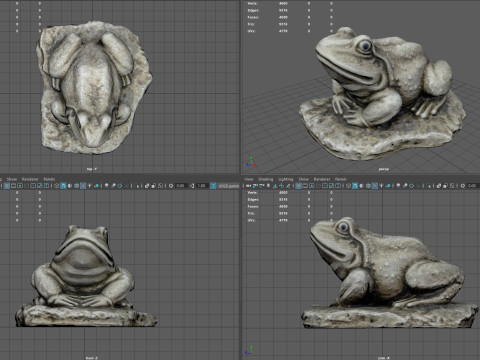The width and height of the screenshot is (480, 360).
Task: Click Image Plane icon in side view toolbar
Action: [x=275, y=186]
